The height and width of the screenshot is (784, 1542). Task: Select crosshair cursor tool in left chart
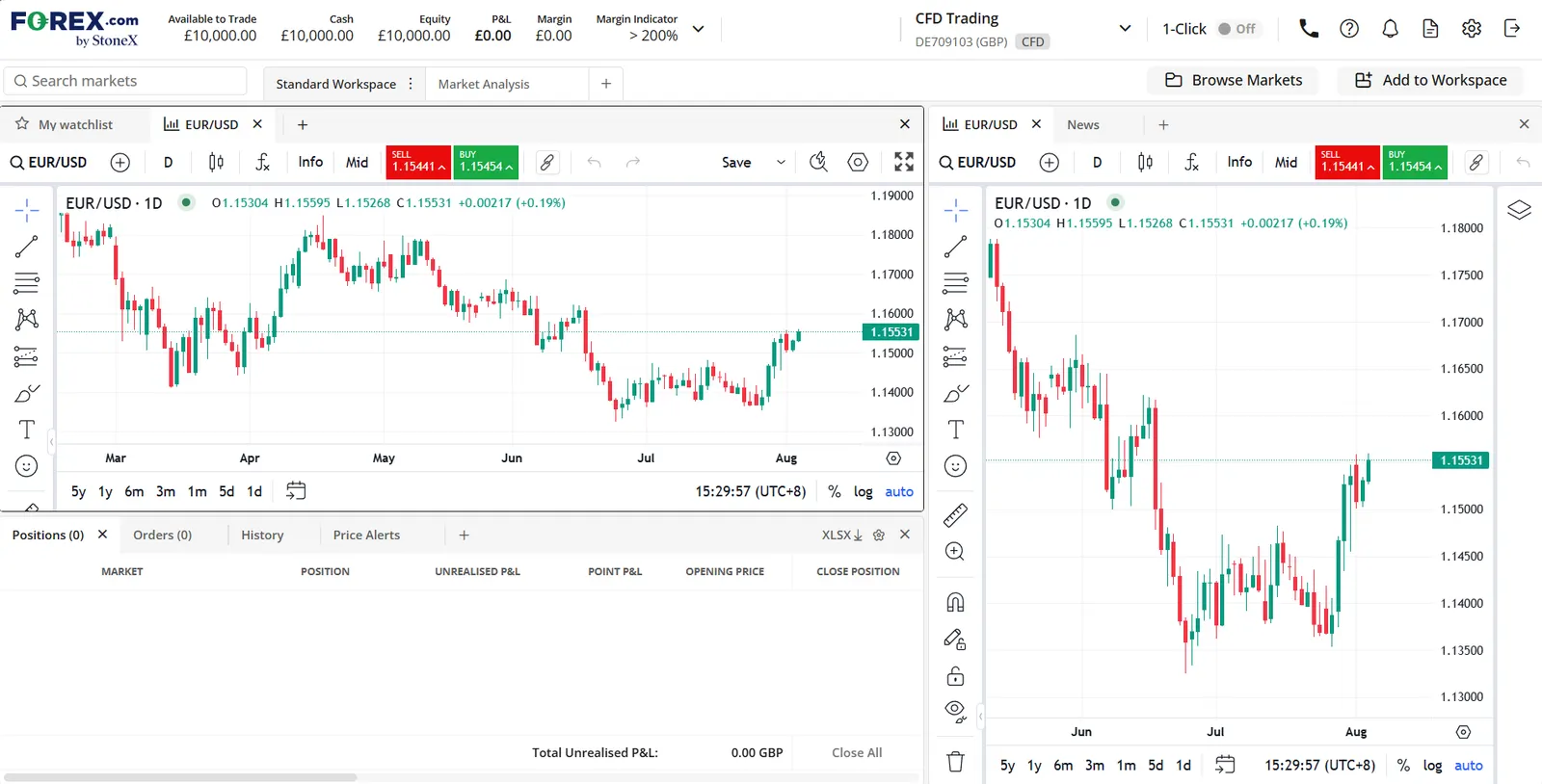pyautogui.click(x=27, y=210)
